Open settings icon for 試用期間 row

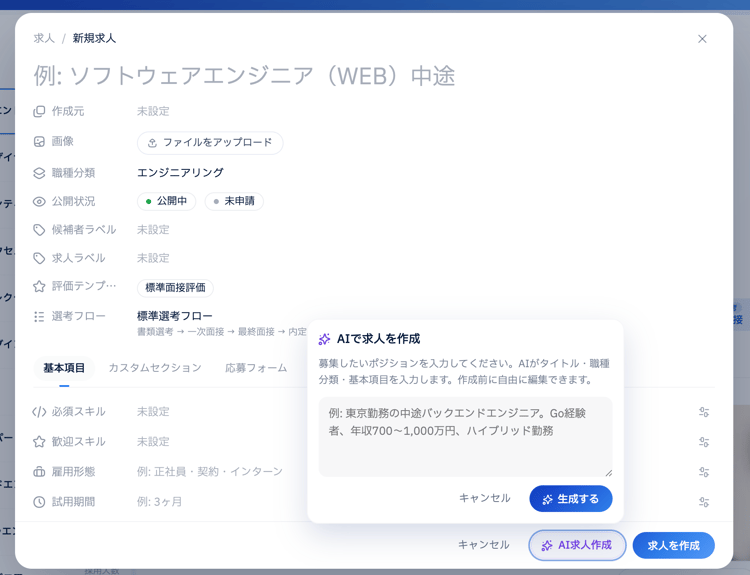[x=704, y=502]
